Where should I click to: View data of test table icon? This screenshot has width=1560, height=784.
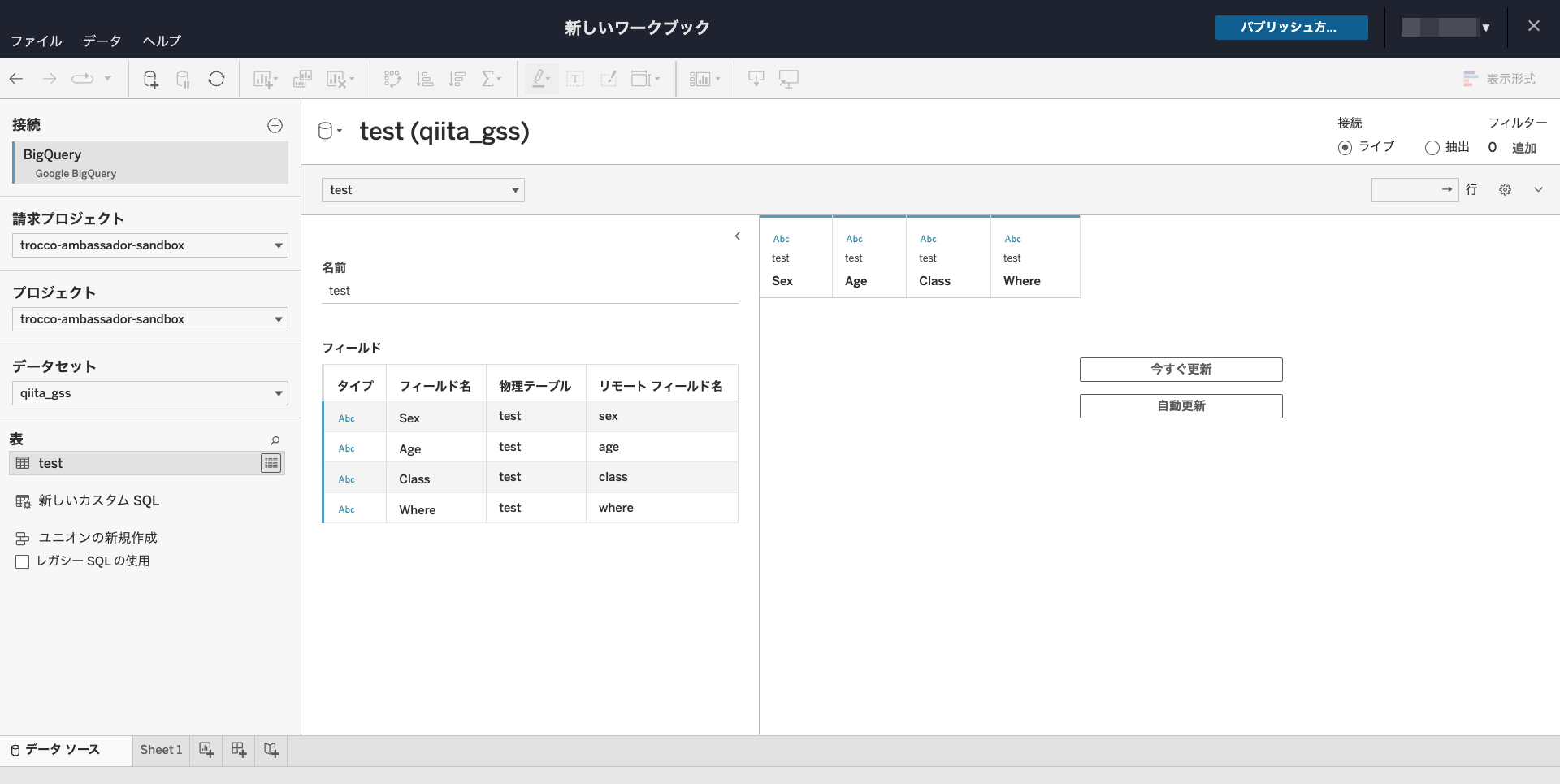tap(271, 463)
